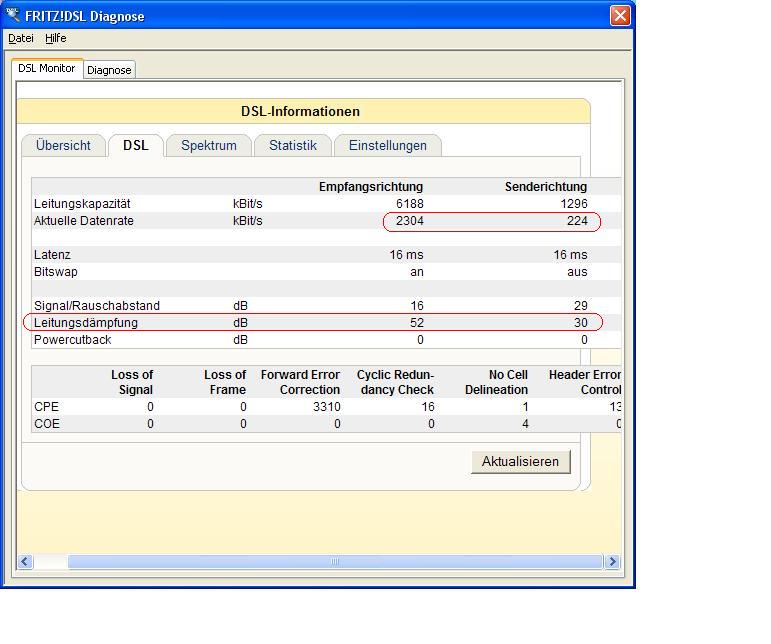
Task: Open the Hilfe menu
Action: point(56,38)
